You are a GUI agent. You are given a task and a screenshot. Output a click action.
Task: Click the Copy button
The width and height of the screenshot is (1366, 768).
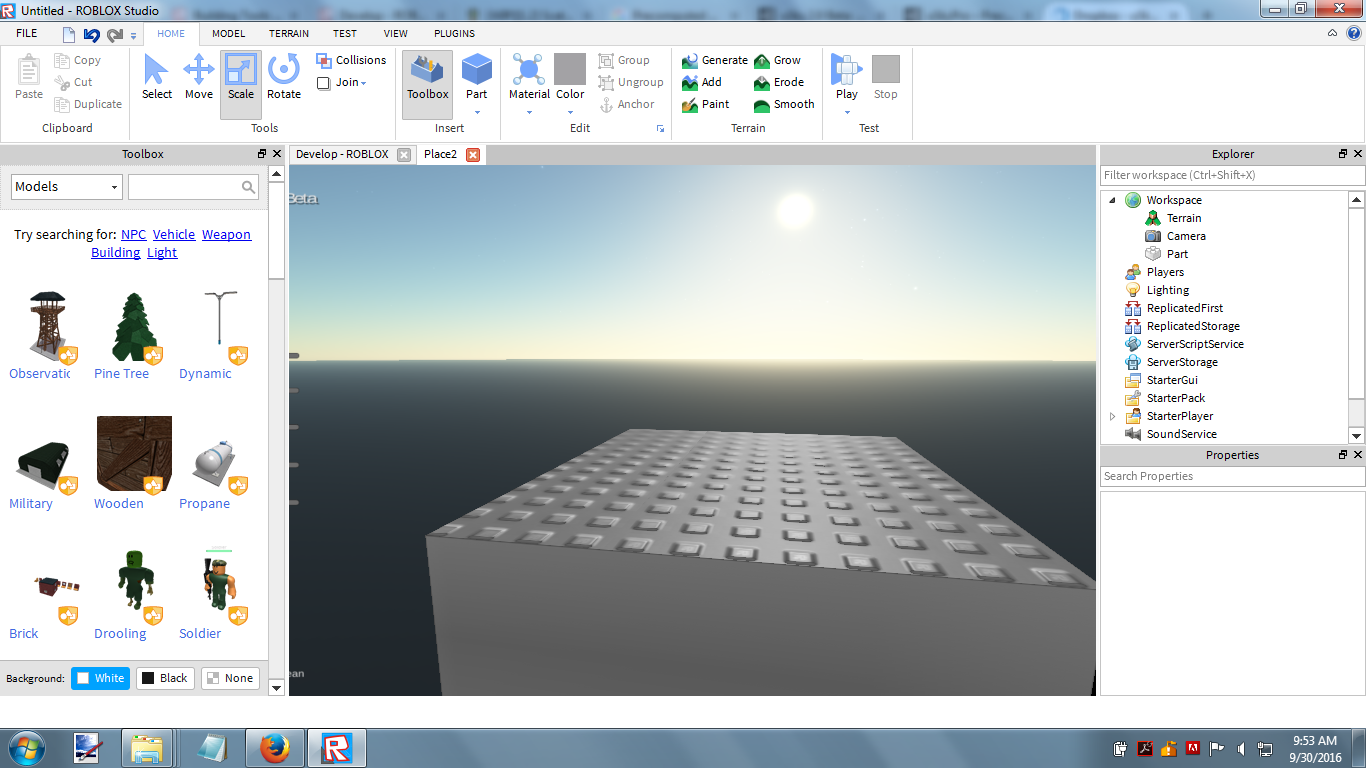point(77,60)
